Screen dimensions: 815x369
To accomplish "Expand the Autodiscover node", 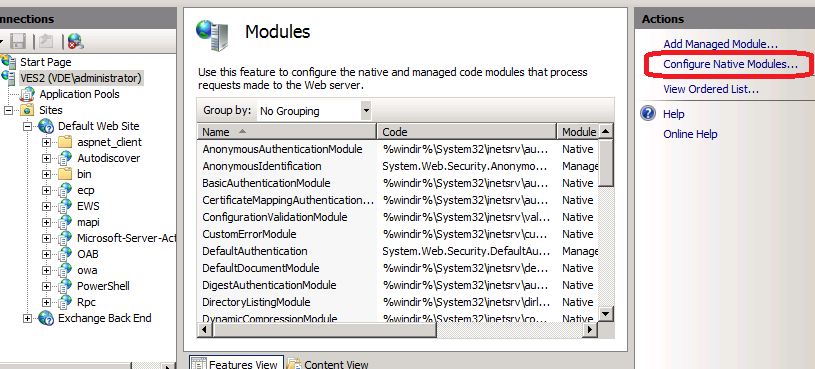I will click(46, 159).
